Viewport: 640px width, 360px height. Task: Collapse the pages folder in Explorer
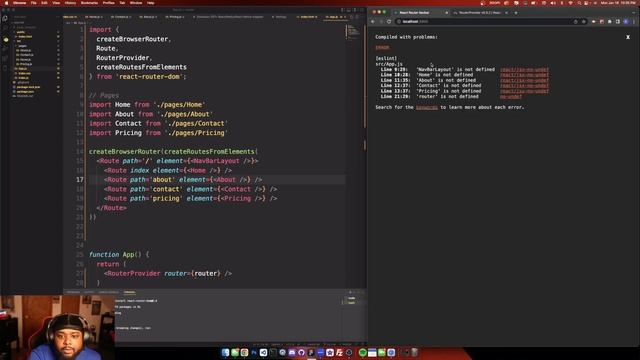22,46
